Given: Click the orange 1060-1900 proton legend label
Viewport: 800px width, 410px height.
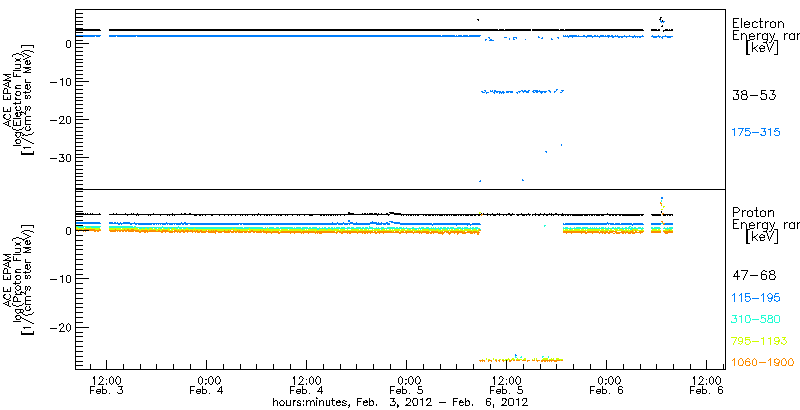Looking at the screenshot, I should 763,363.
